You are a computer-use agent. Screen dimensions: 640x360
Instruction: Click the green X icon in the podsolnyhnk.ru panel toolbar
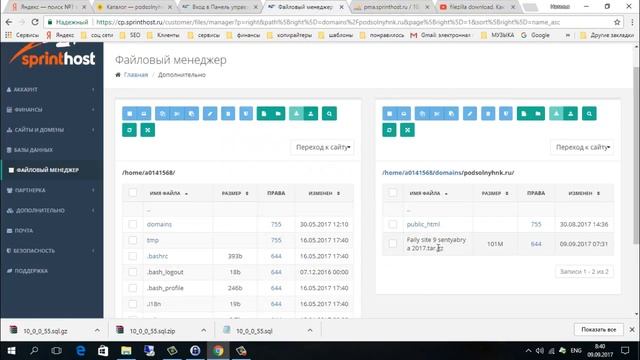407,130
